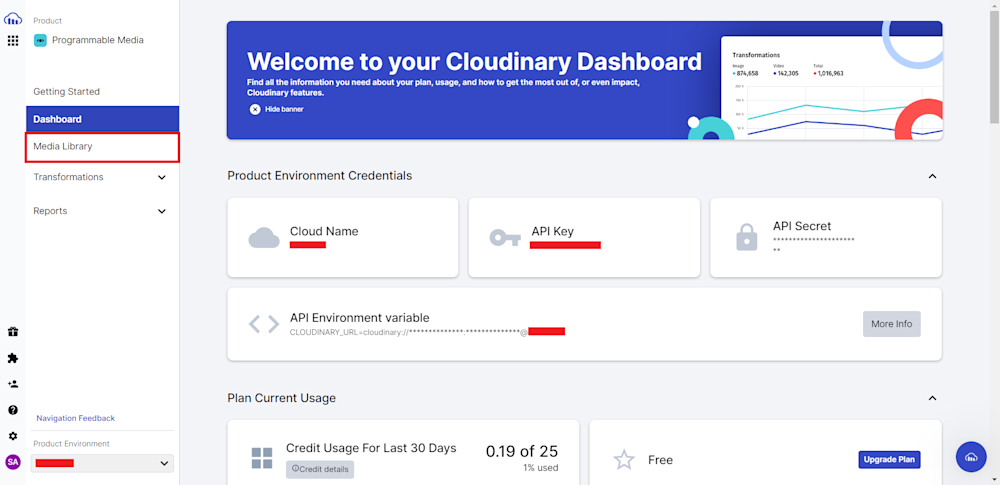Open the gift icon in sidebar
This screenshot has width=1000, height=485.
pyautogui.click(x=13, y=332)
